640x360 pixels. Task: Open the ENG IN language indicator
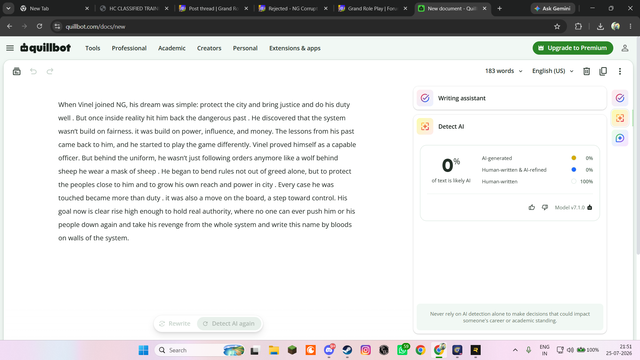click(544, 350)
